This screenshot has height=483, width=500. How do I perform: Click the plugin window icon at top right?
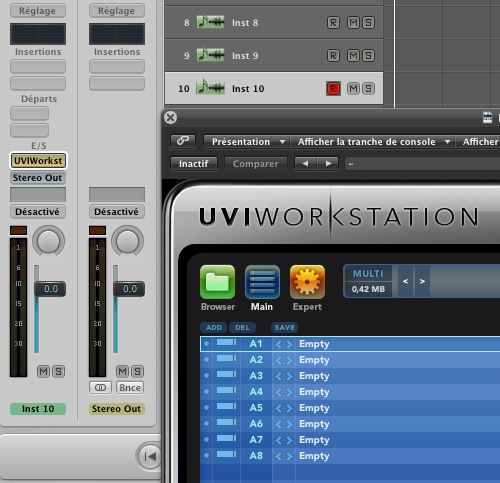[x=487, y=117]
